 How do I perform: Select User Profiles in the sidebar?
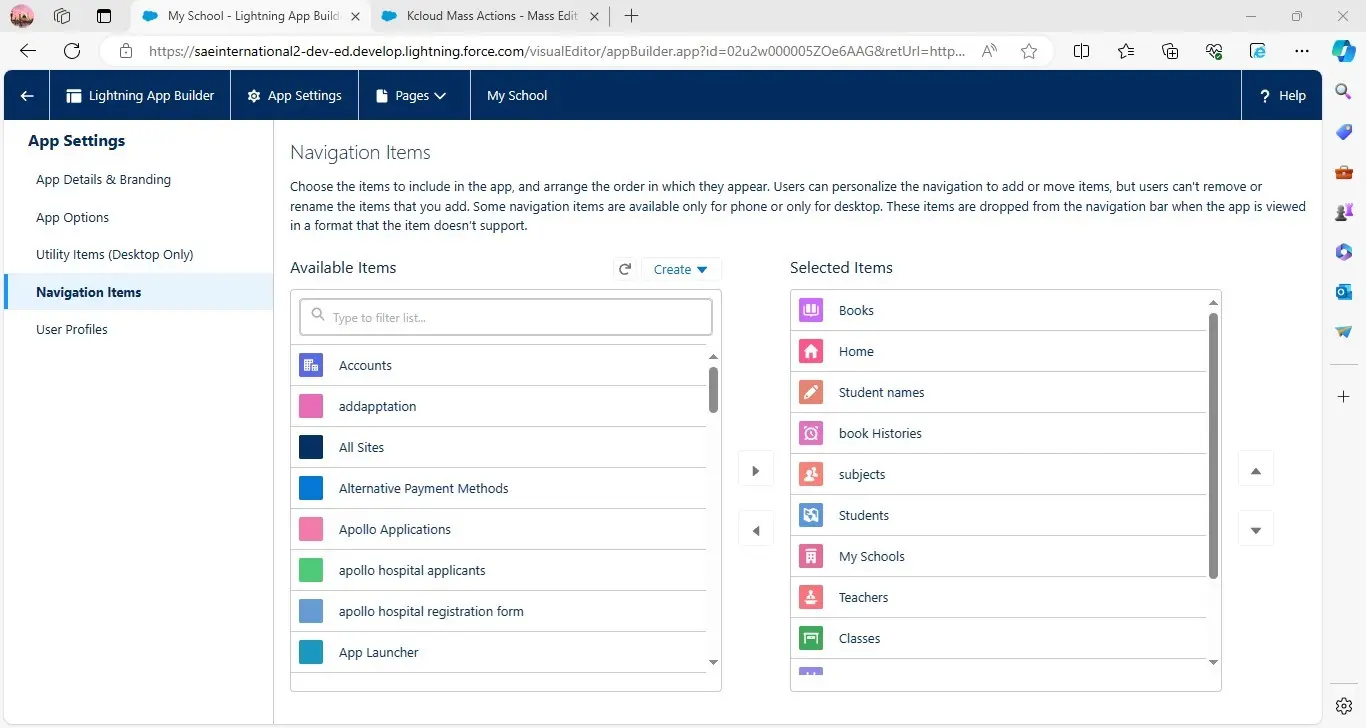(x=72, y=330)
